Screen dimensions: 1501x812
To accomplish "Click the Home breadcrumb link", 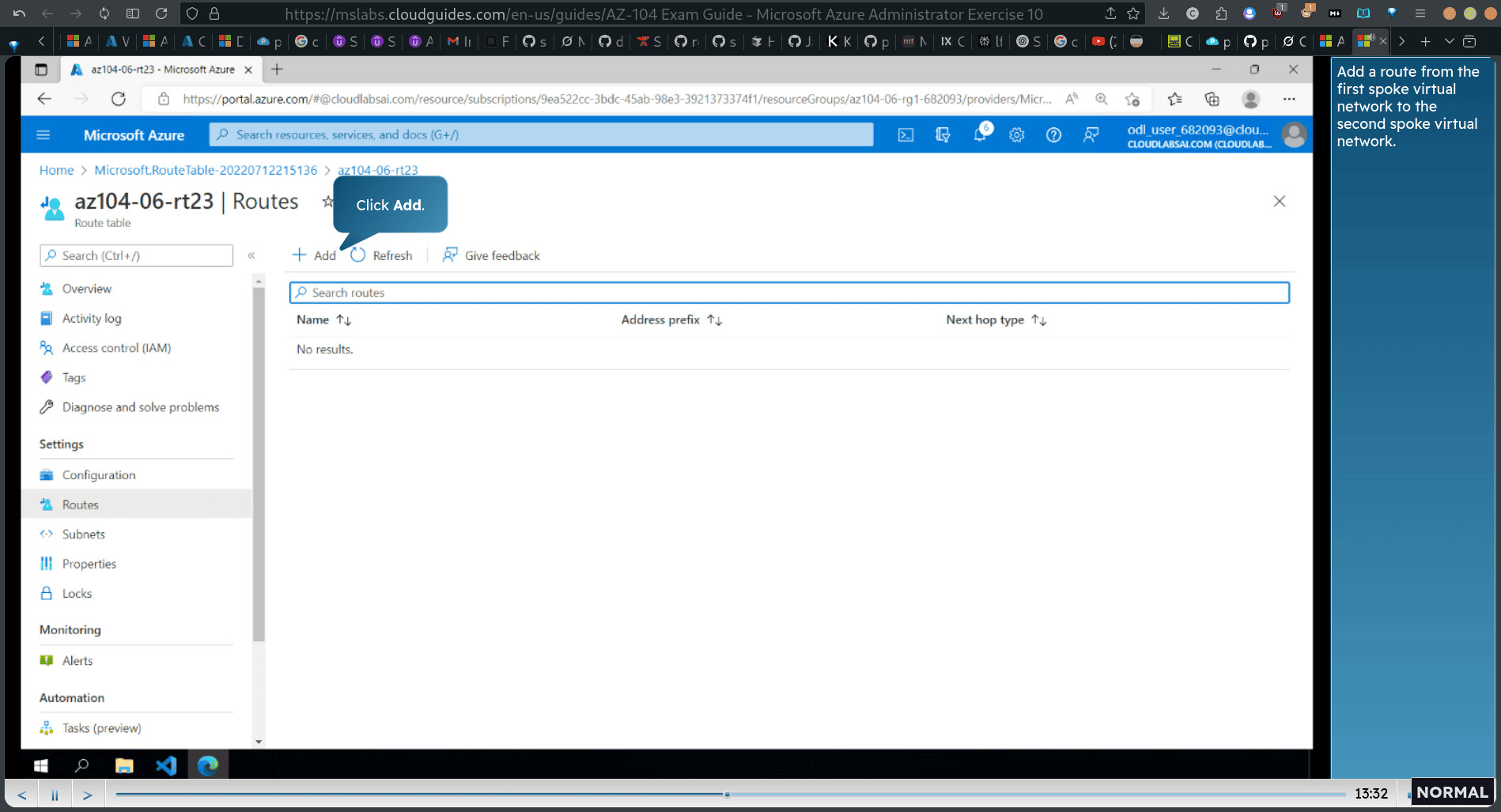I will pyautogui.click(x=56, y=170).
